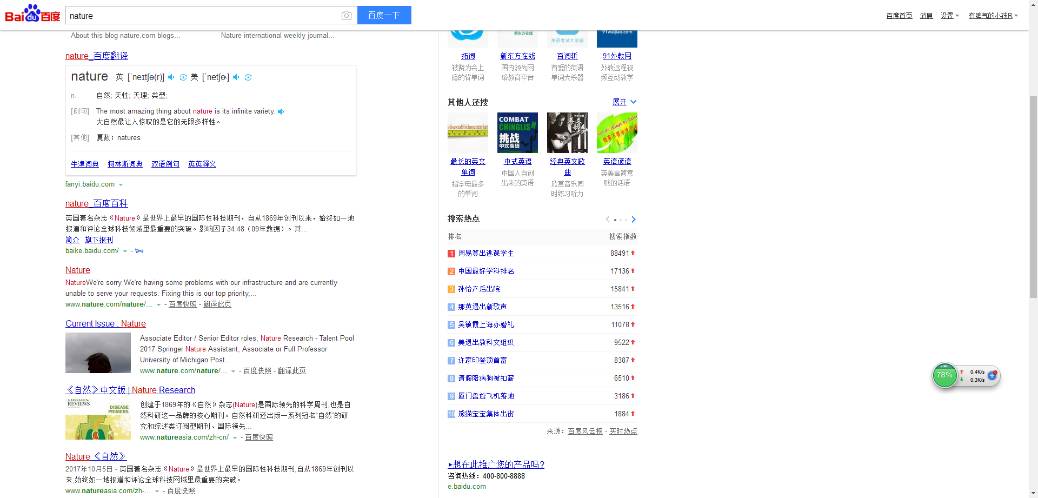
Task: Click the rank 1 red badge
Action: coord(451,253)
